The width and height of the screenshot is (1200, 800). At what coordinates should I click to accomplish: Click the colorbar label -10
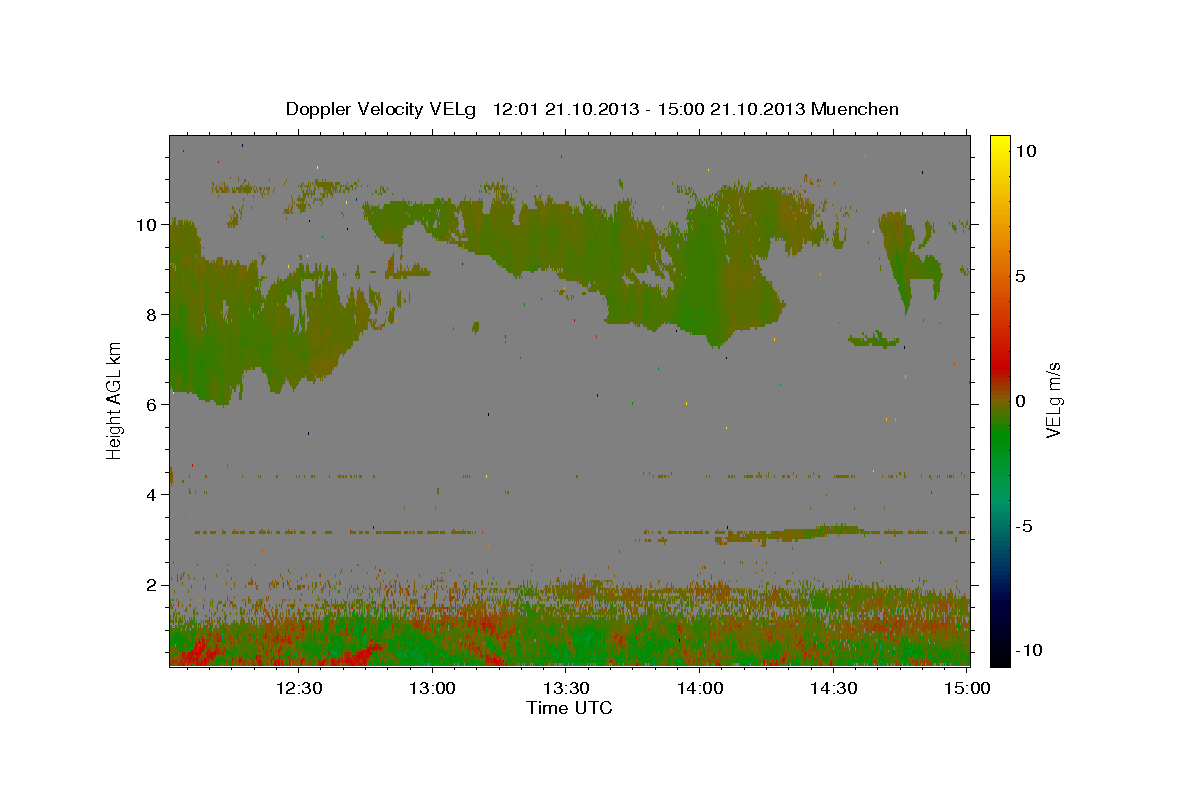tap(1028, 650)
